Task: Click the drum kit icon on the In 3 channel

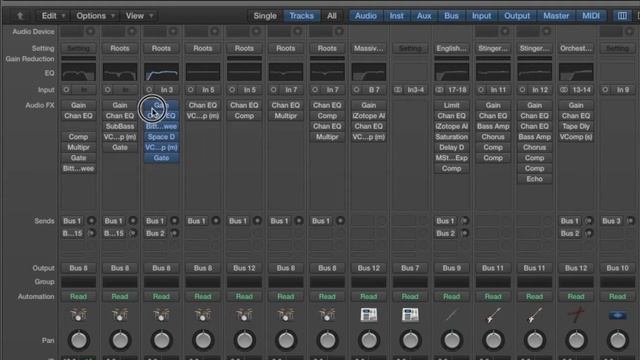Action: click(x=161, y=315)
